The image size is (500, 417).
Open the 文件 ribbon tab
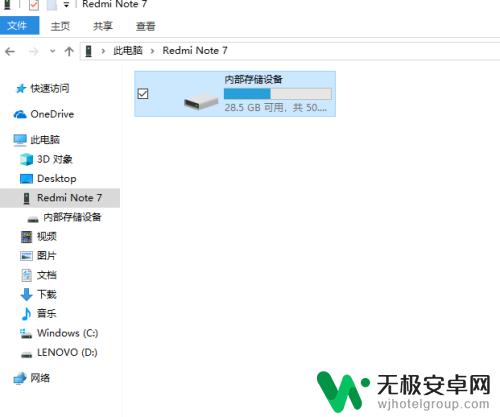pyautogui.click(x=19, y=25)
